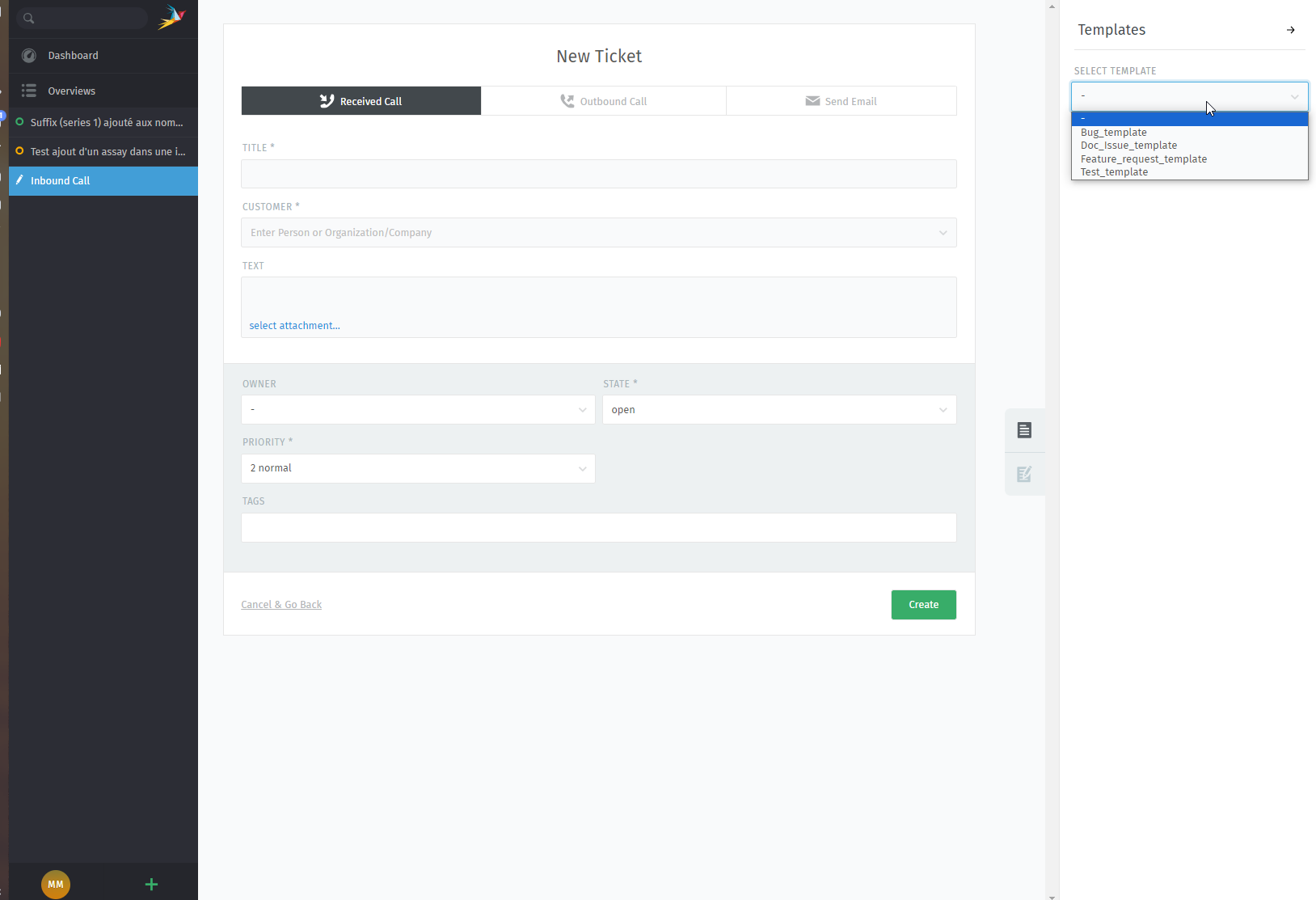Click the Title input field
Viewport: 1316px width, 900px height.
(599, 174)
